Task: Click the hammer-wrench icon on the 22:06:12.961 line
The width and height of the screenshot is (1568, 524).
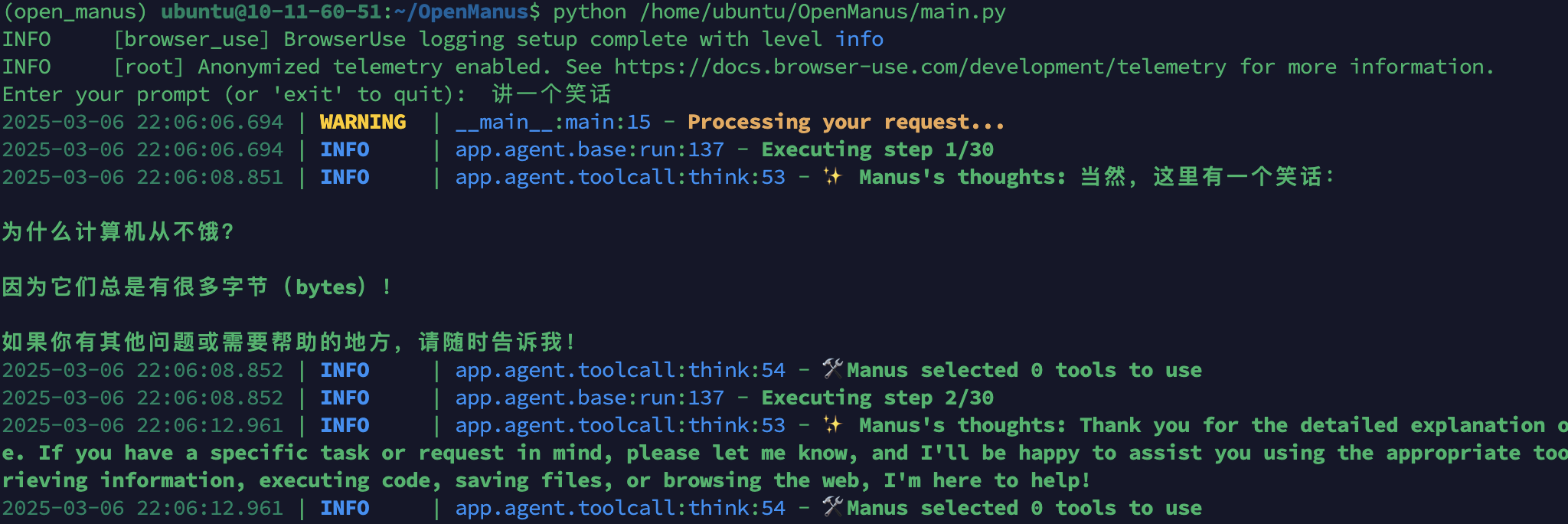Action: tap(832, 507)
